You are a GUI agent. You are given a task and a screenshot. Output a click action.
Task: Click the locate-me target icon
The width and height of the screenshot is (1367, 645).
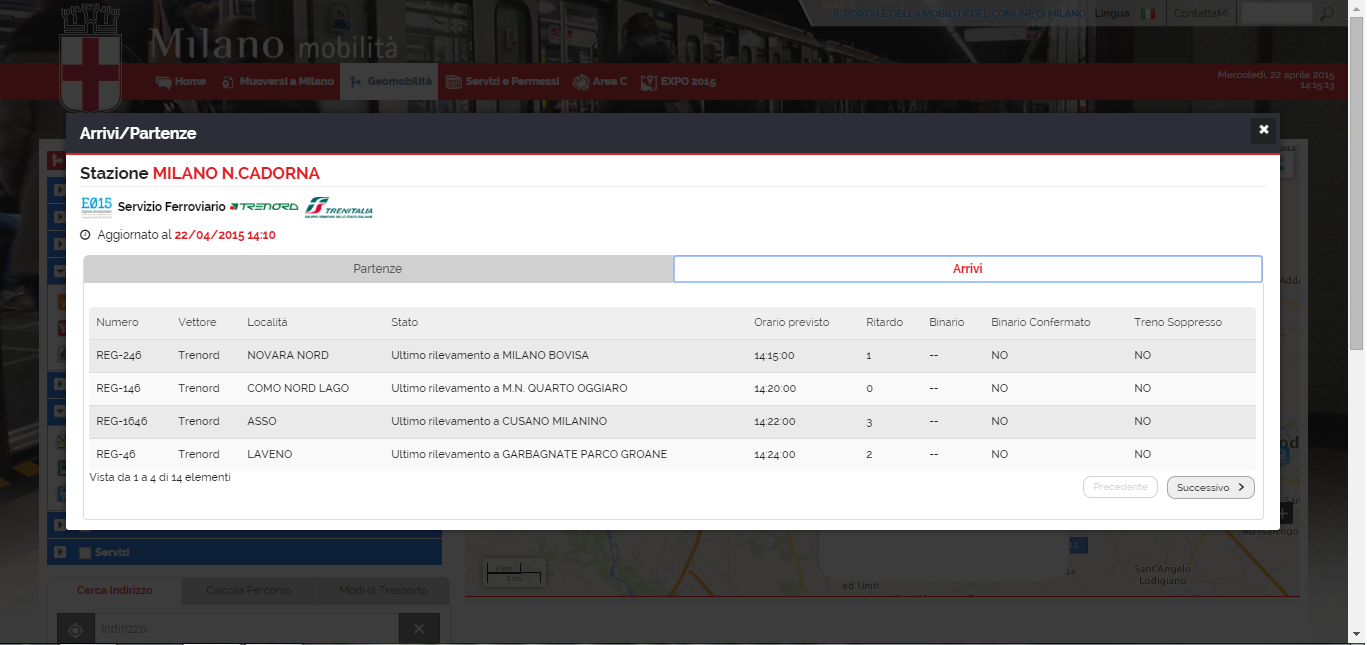pos(75,629)
